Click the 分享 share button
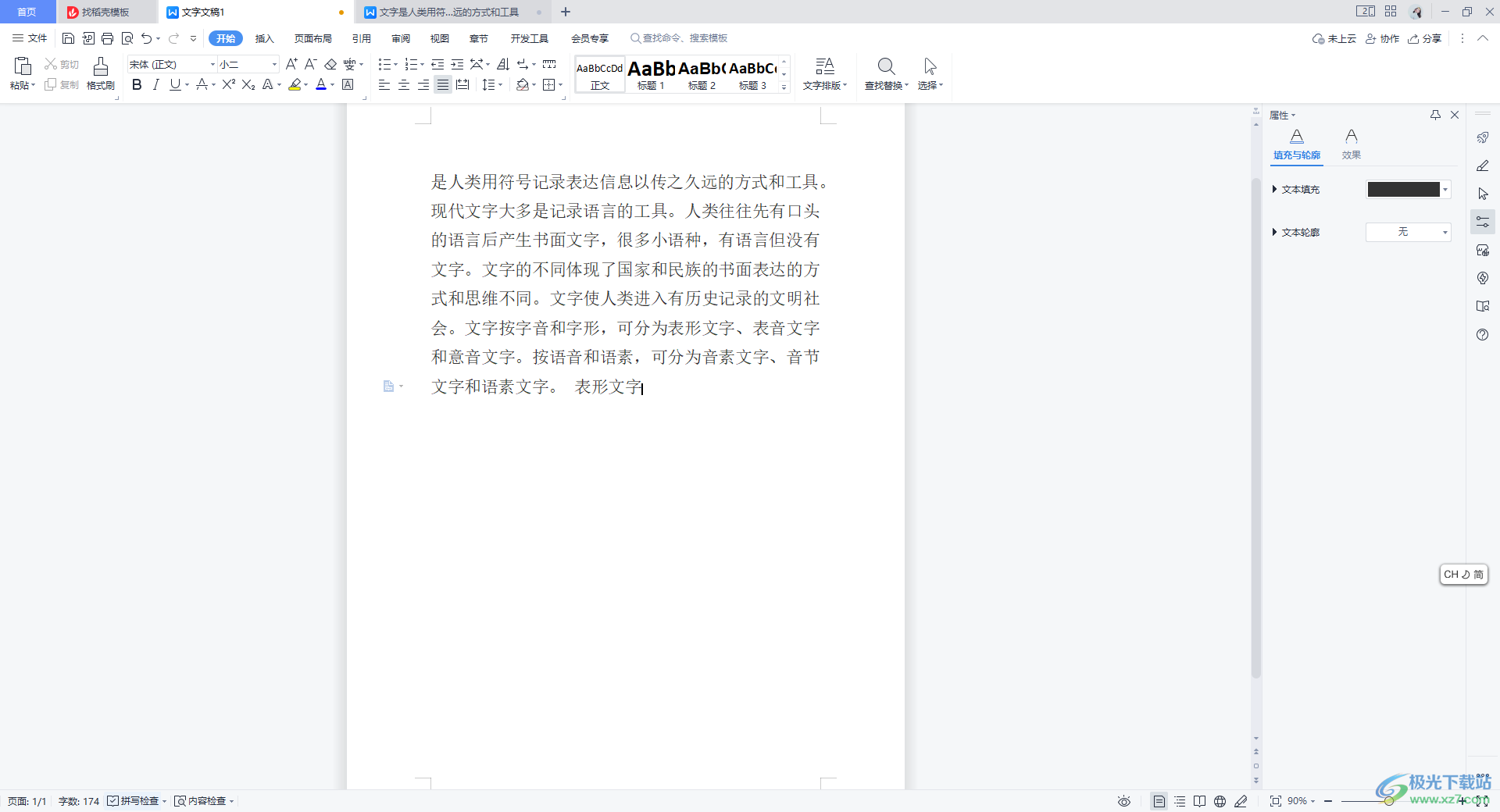Screen dimensions: 1500x812 tap(1424, 38)
